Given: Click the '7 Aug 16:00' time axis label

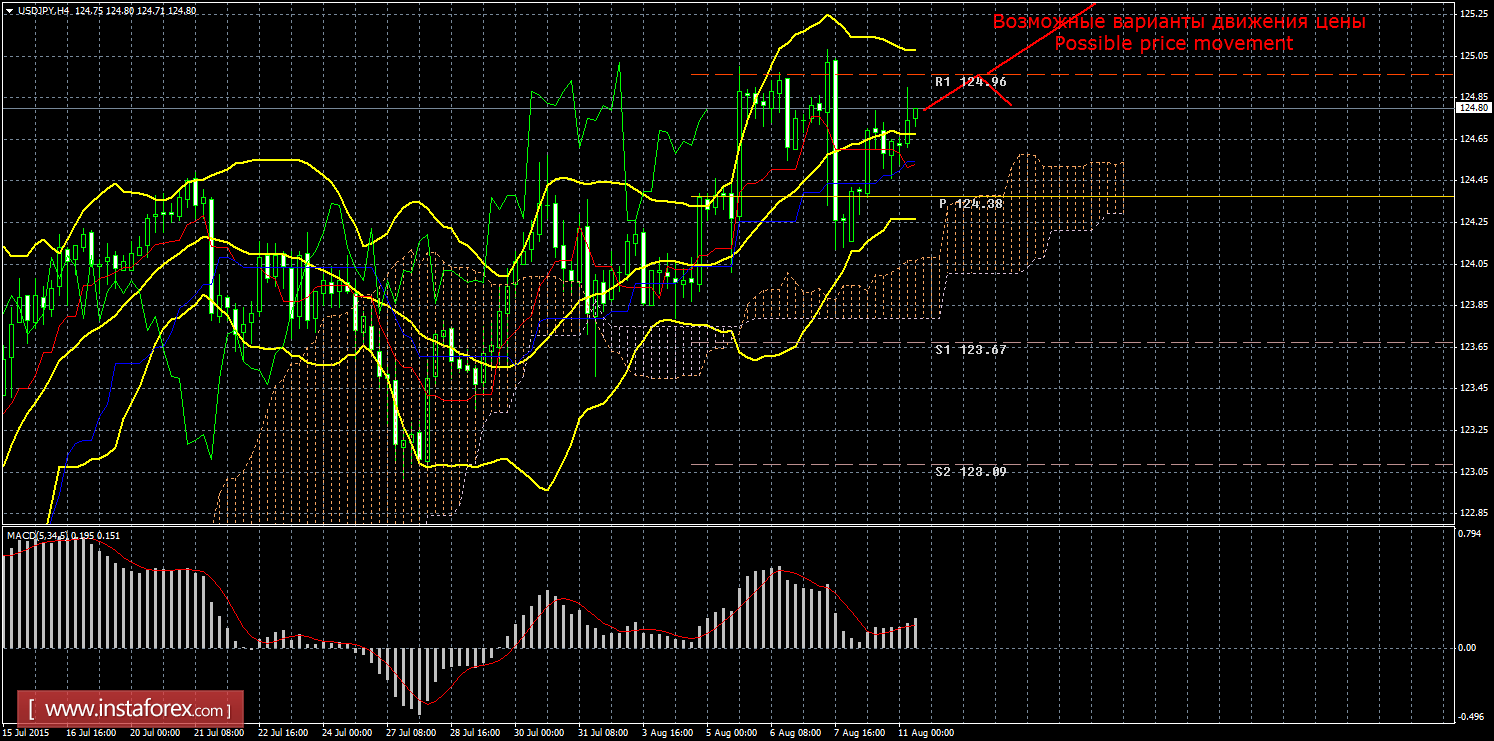Looking at the screenshot, I should tap(860, 733).
